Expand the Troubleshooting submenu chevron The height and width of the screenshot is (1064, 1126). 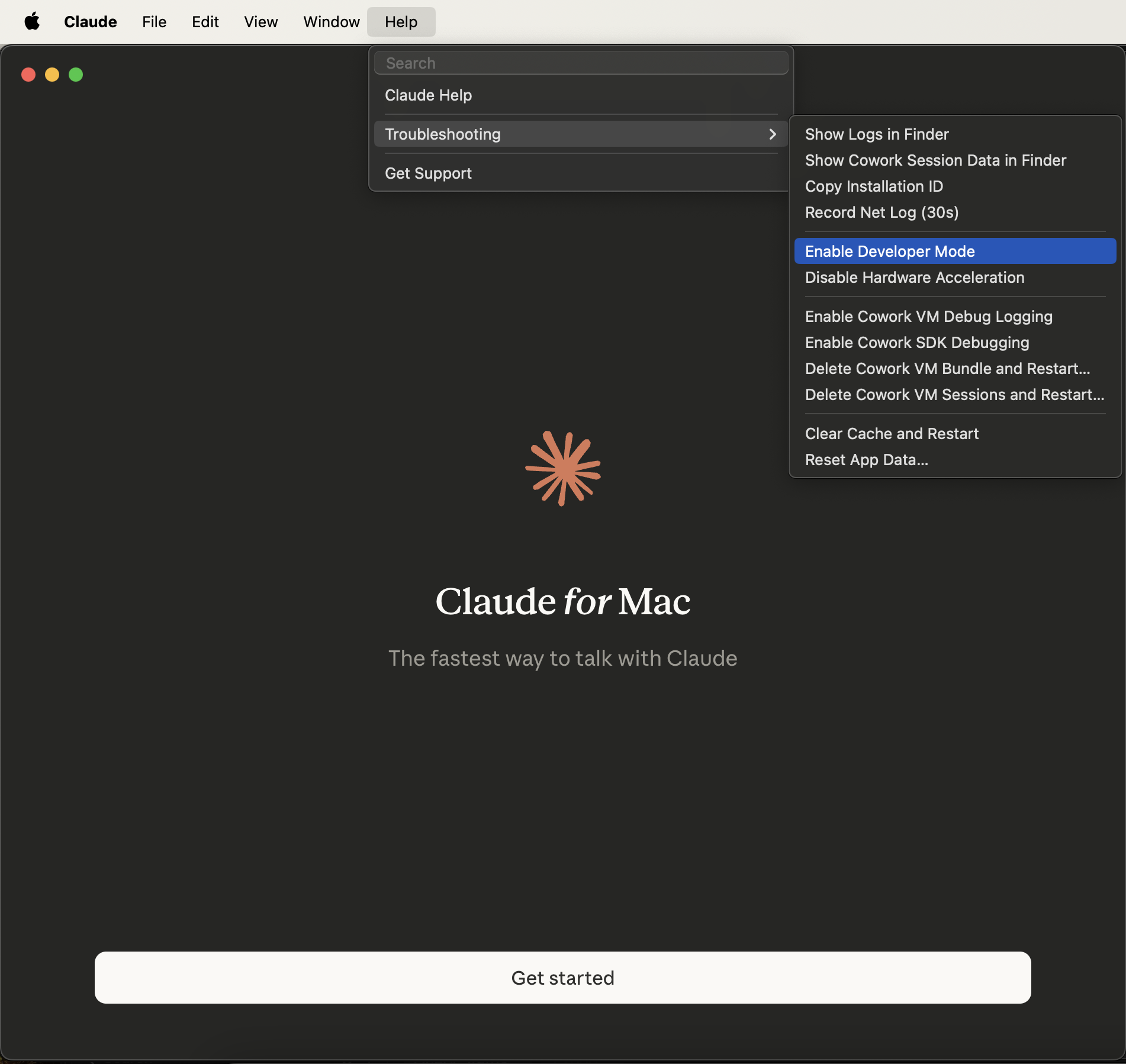pyautogui.click(x=772, y=134)
